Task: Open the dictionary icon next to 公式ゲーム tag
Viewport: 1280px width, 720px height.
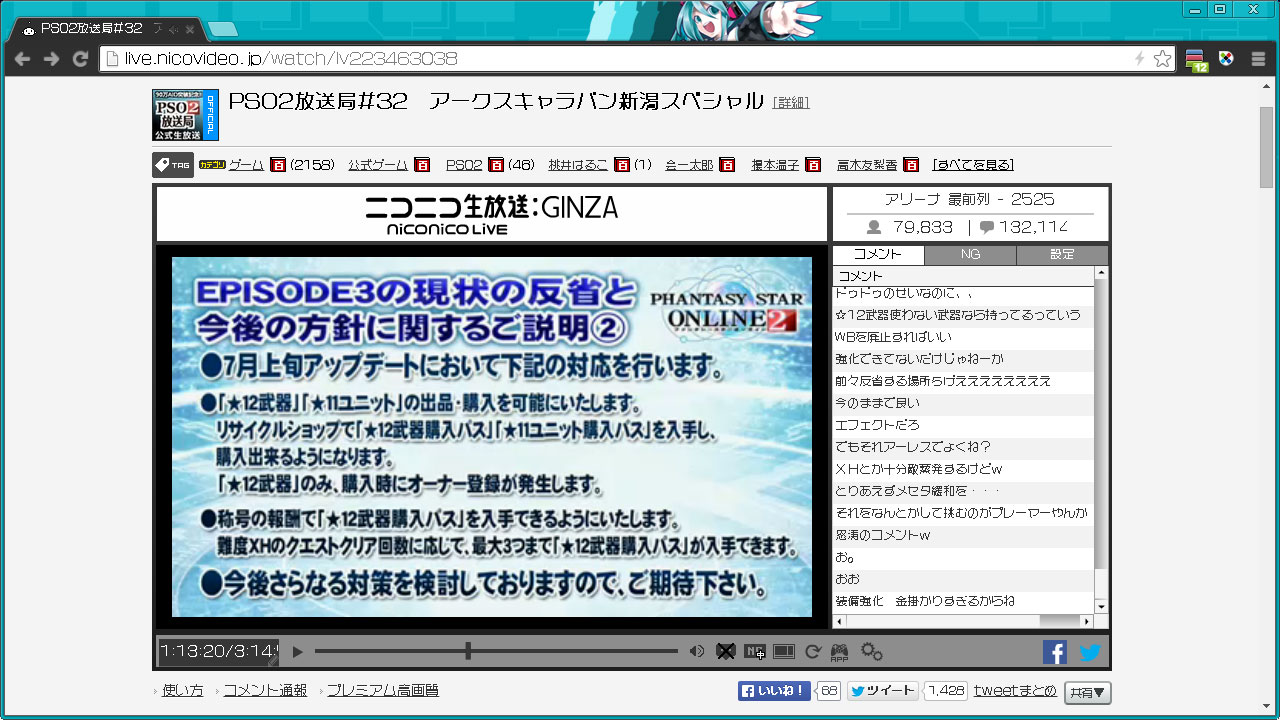Action: [422, 165]
